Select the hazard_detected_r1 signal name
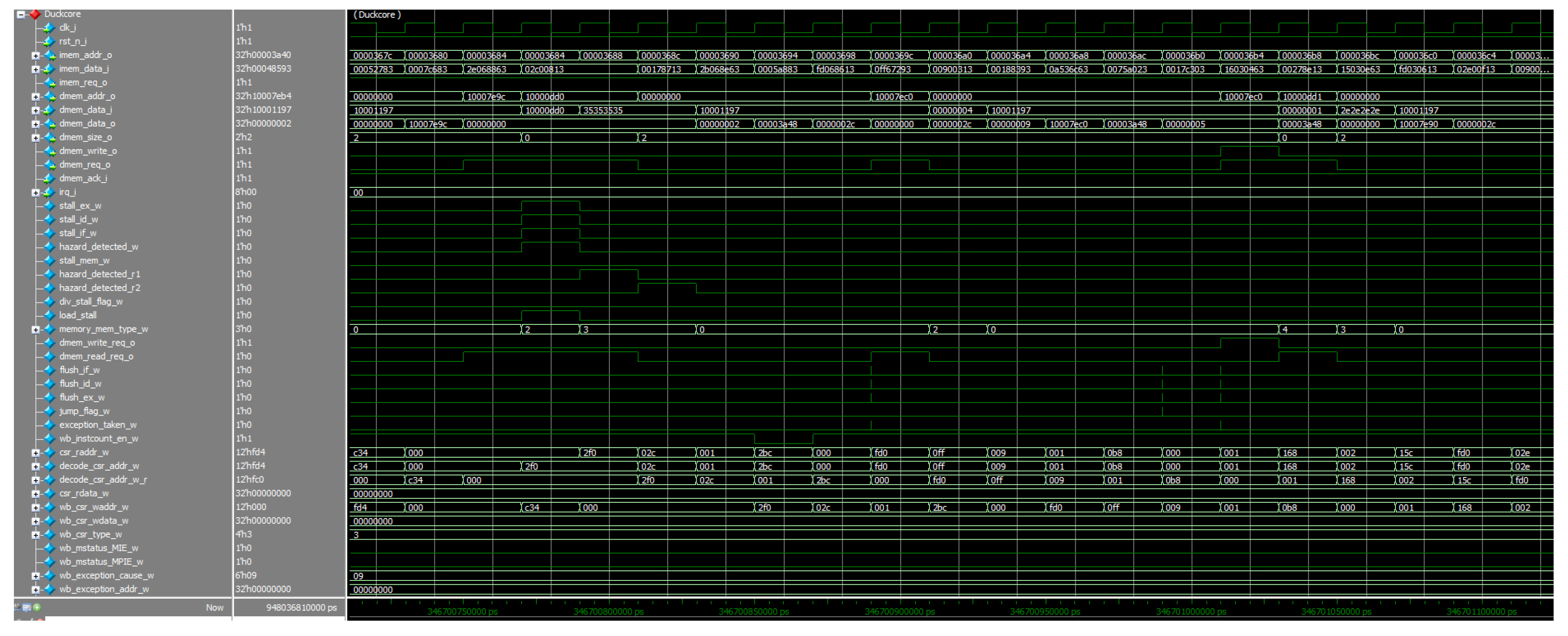Screen dimensions: 1568x636 [100, 275]
